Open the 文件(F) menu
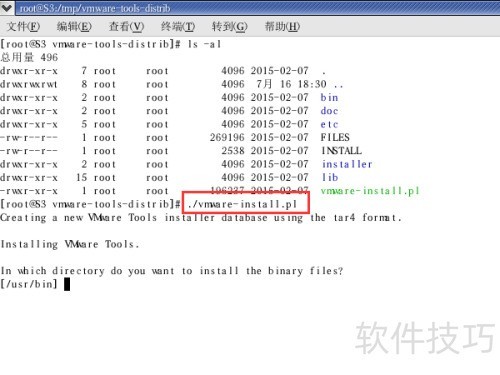The width and height of the screenshot is (500, 375). [23, 26]
